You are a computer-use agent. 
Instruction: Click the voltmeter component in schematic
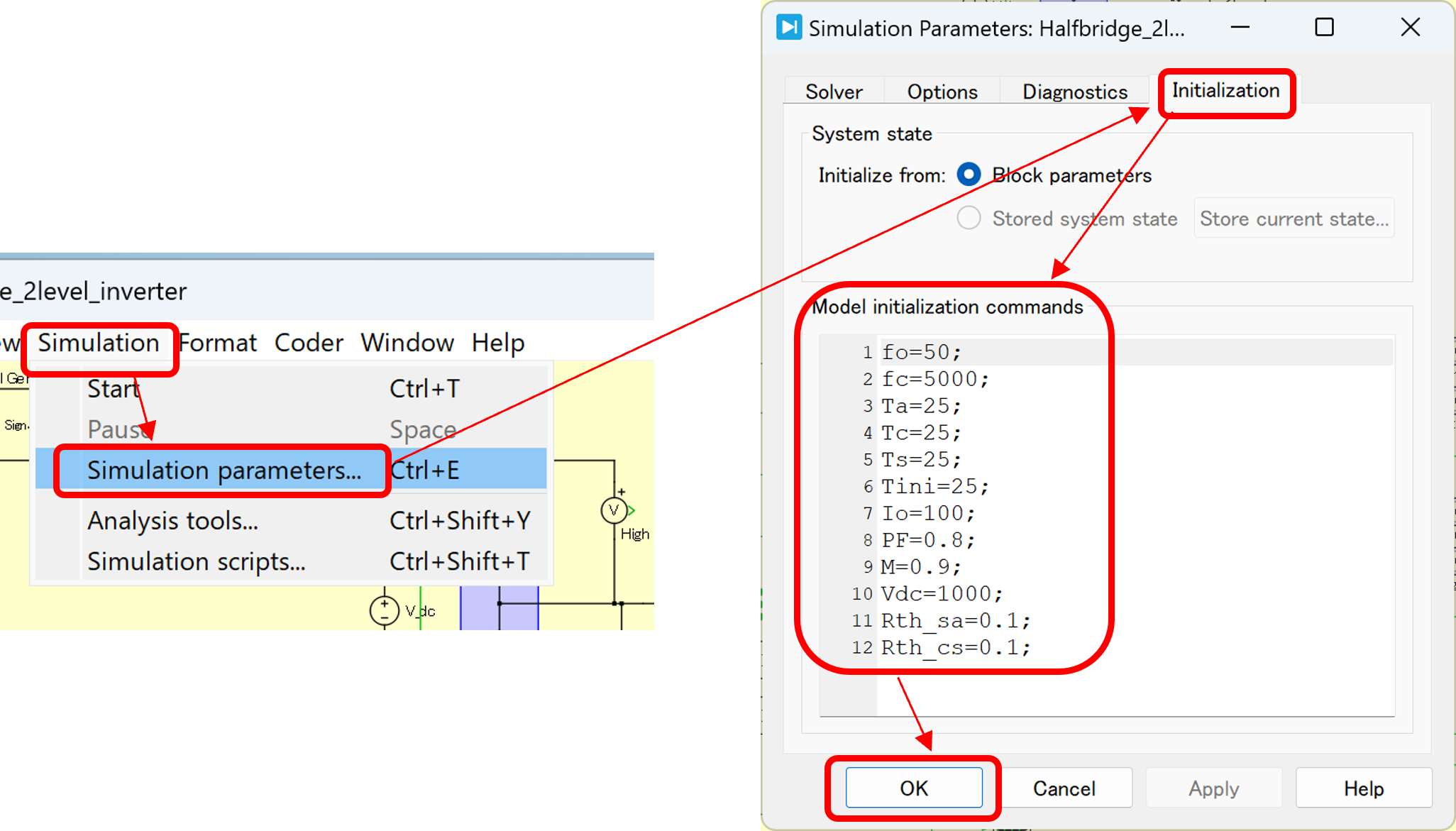(614, 510)
